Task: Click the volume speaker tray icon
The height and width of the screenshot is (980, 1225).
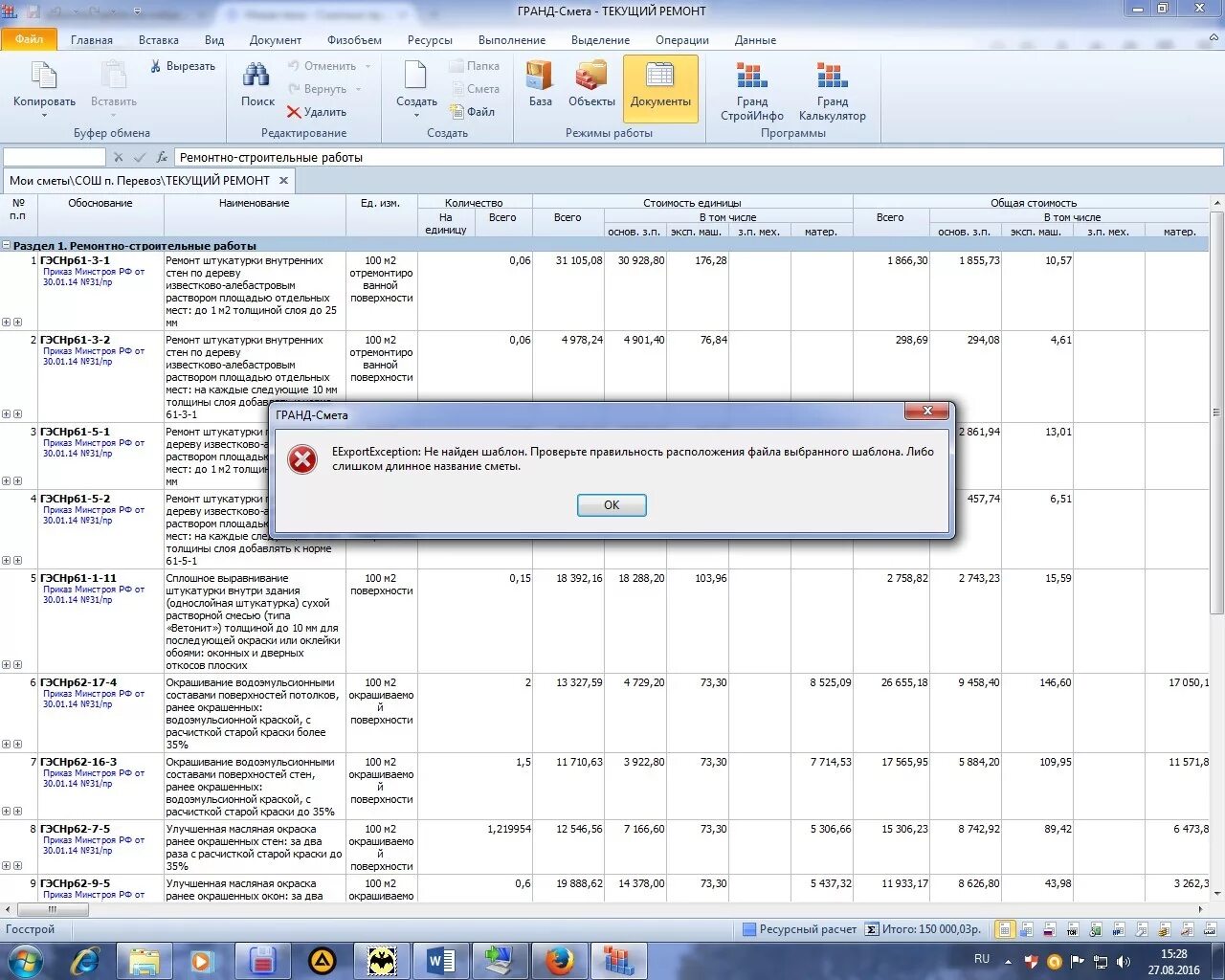Action: click(1124, 961)
